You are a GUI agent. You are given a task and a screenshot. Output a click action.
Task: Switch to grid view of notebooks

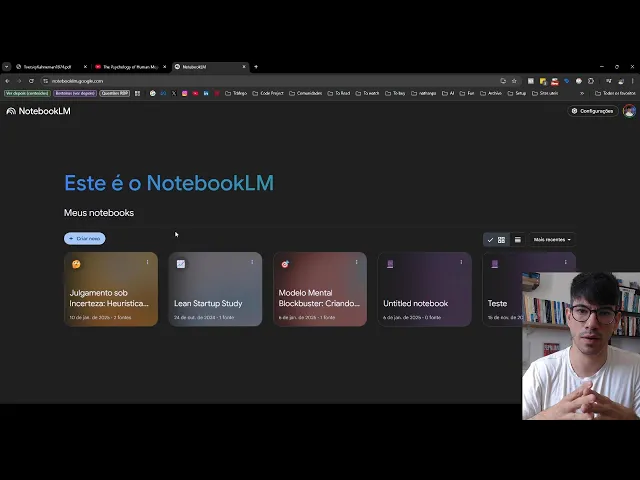(x=497, y=240)
